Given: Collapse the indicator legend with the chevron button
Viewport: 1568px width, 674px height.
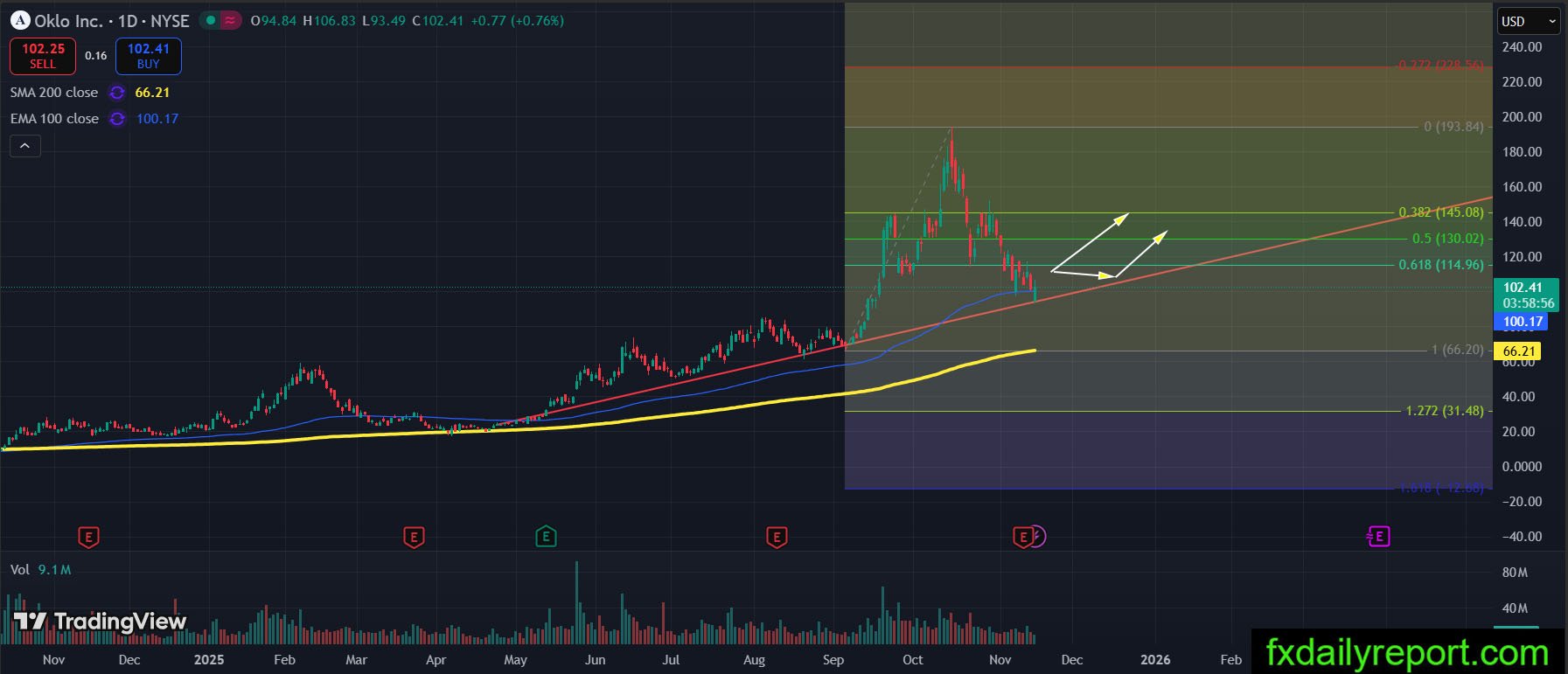Looking at the screenshot, I should pos(25,146).
